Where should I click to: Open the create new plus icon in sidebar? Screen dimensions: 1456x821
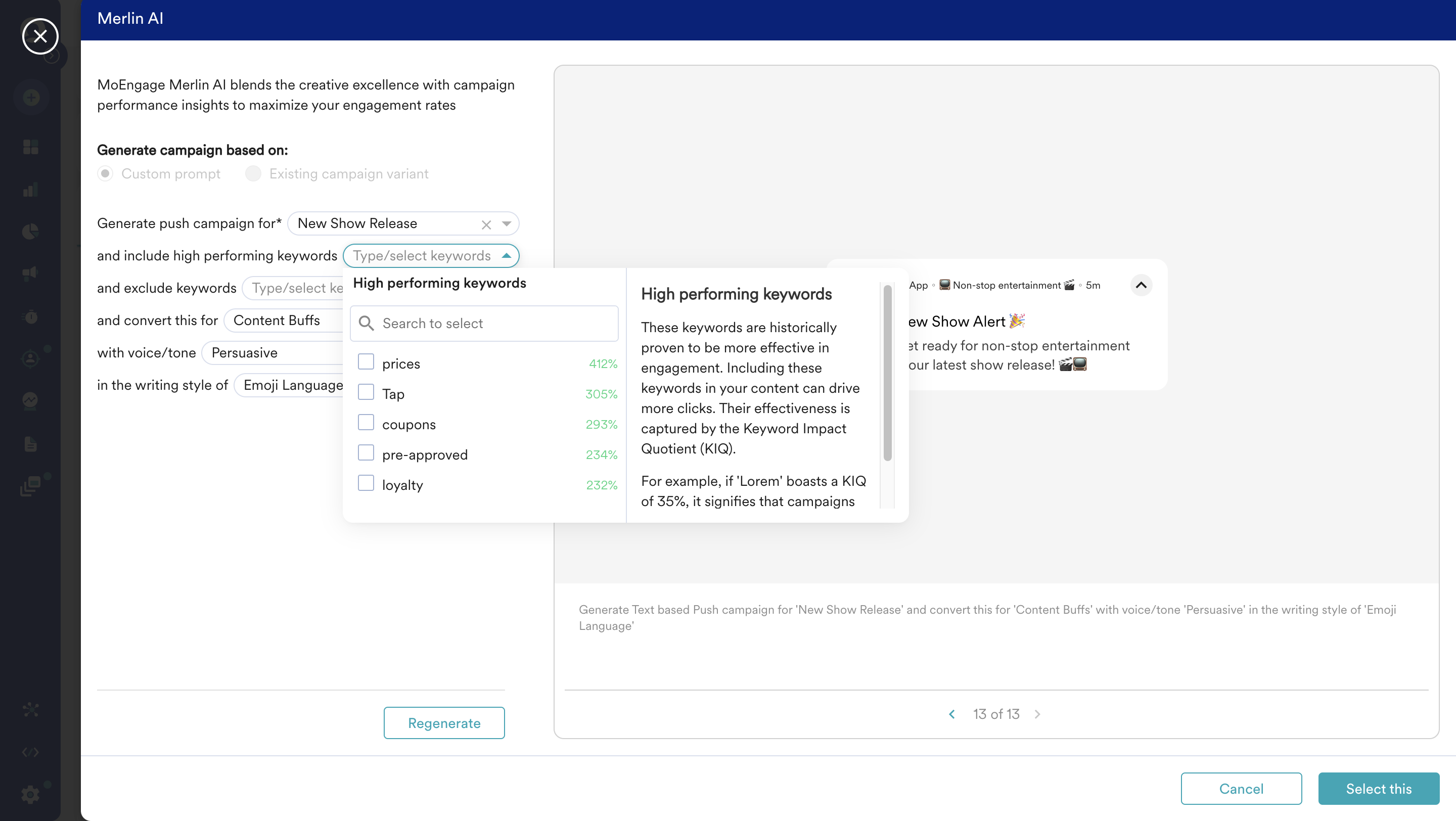pos(31,98)
